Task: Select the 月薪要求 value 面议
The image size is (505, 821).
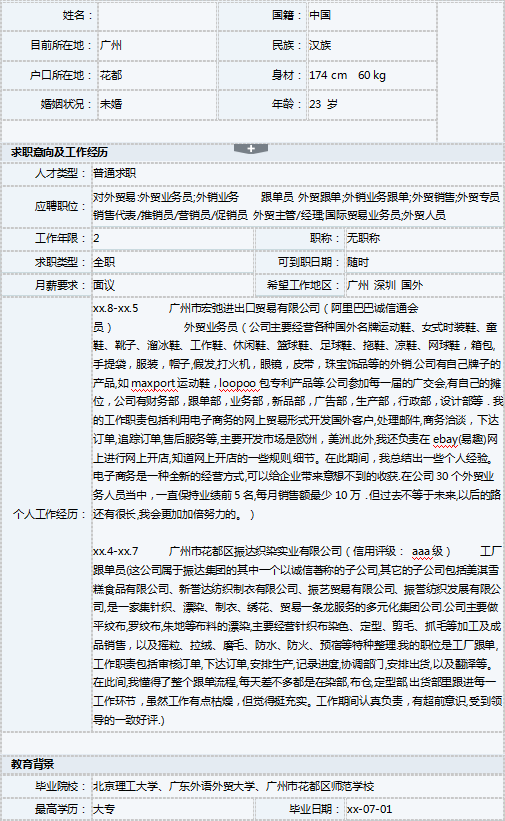Action: (104, 285)
